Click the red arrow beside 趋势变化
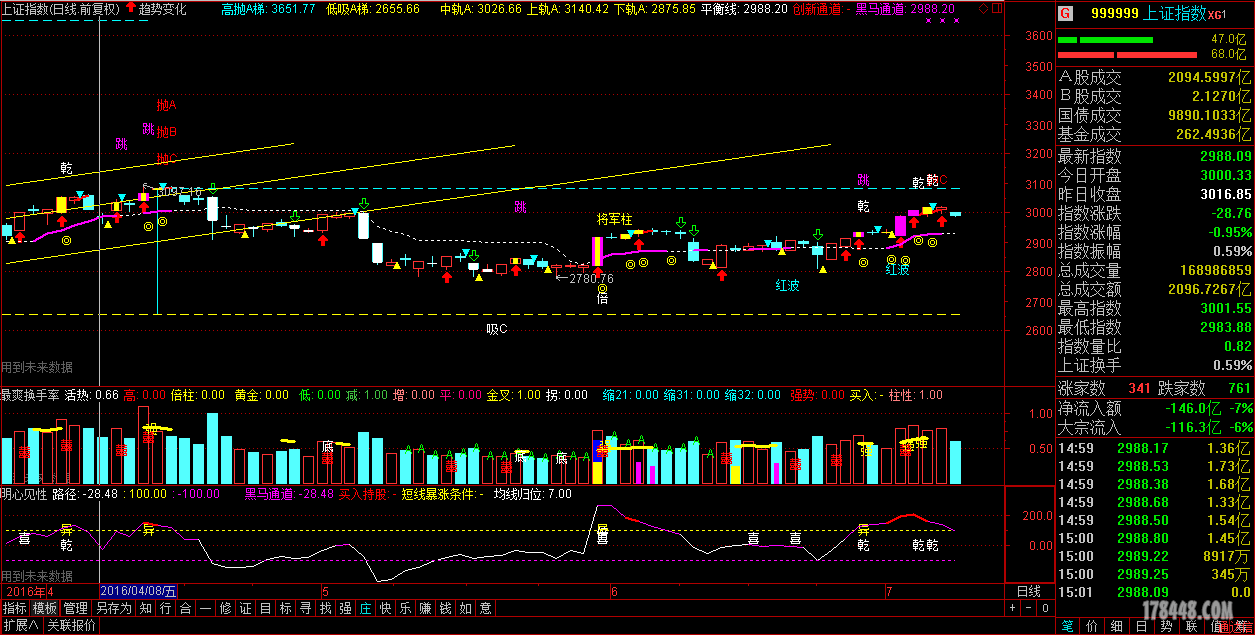This screenshot has height=635, width=1255. click(131, 8)
